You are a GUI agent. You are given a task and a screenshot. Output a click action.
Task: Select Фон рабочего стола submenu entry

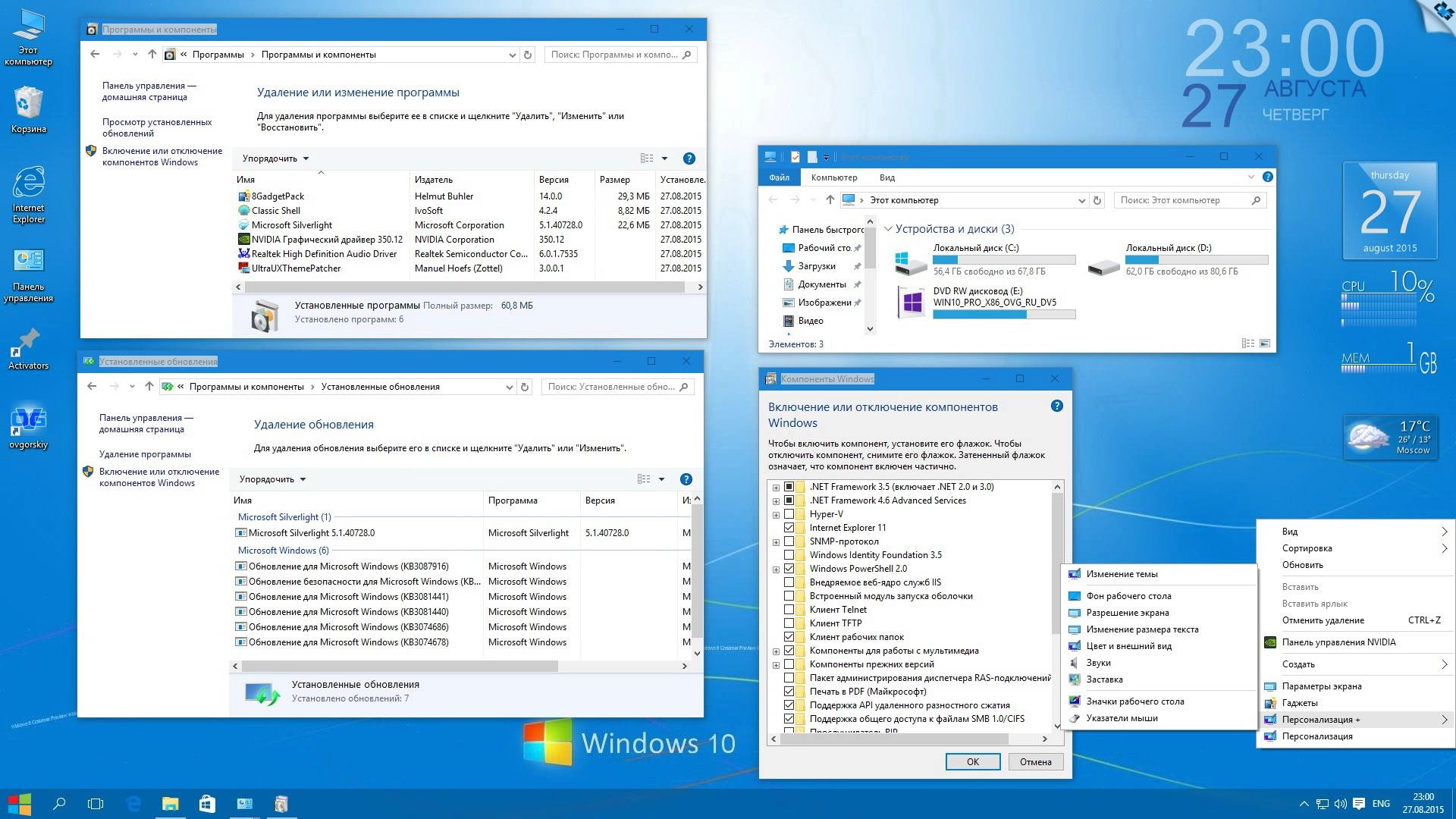[x=1128, y=596]
